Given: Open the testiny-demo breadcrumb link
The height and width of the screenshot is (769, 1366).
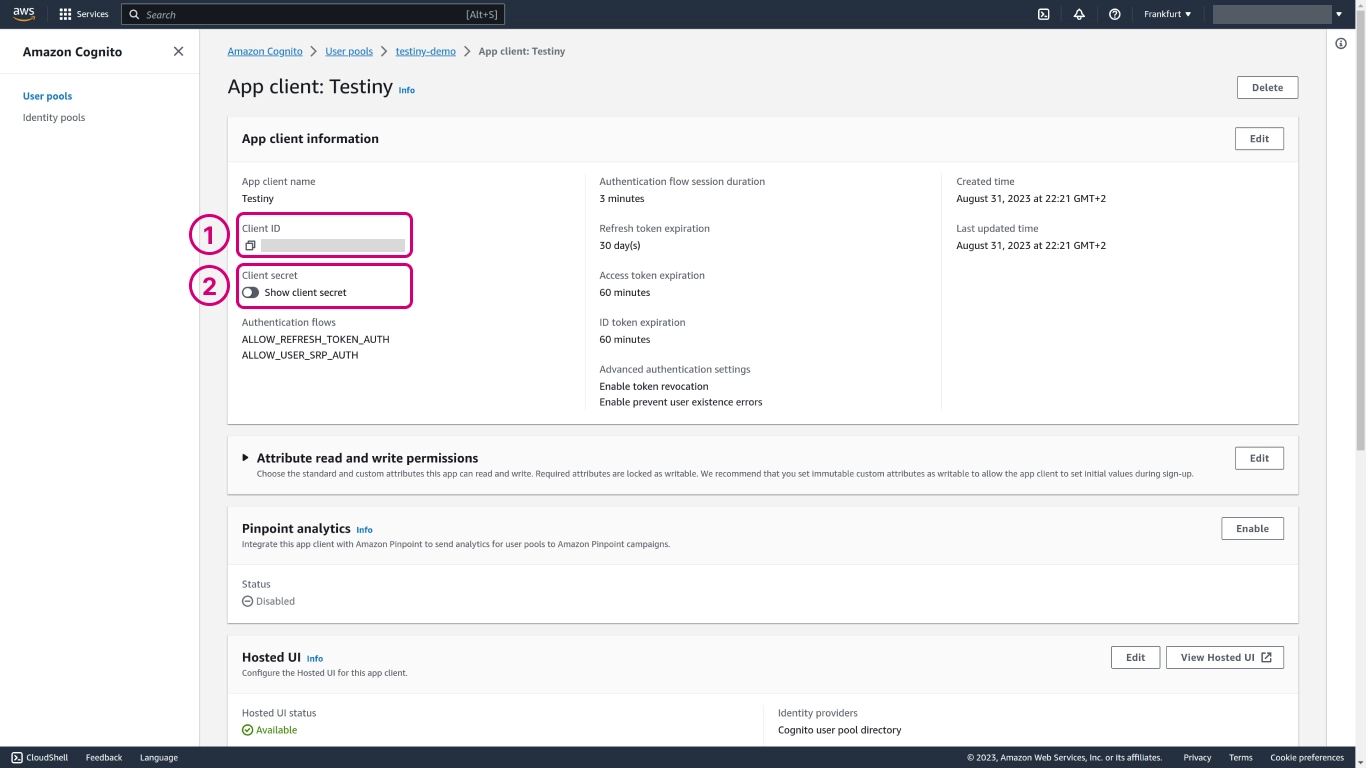Looking at the screenshot, I should coord(425,52).
